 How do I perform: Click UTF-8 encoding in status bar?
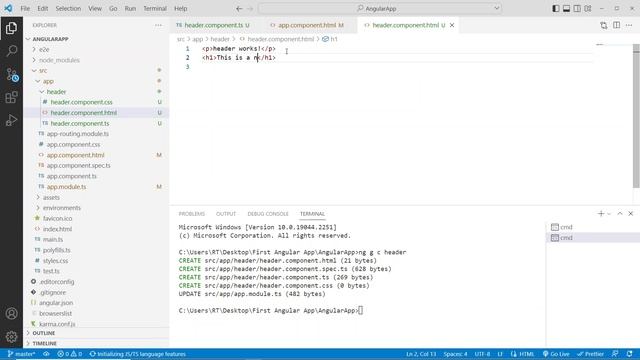pyautogui.click(x=482, y=354)
